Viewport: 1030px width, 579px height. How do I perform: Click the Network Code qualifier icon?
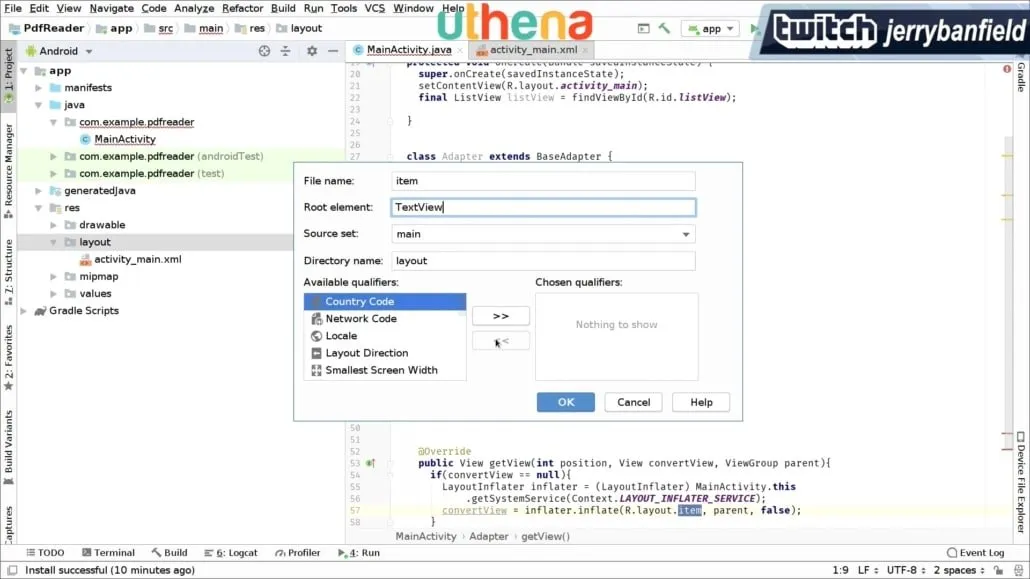(x=316, y=319)
